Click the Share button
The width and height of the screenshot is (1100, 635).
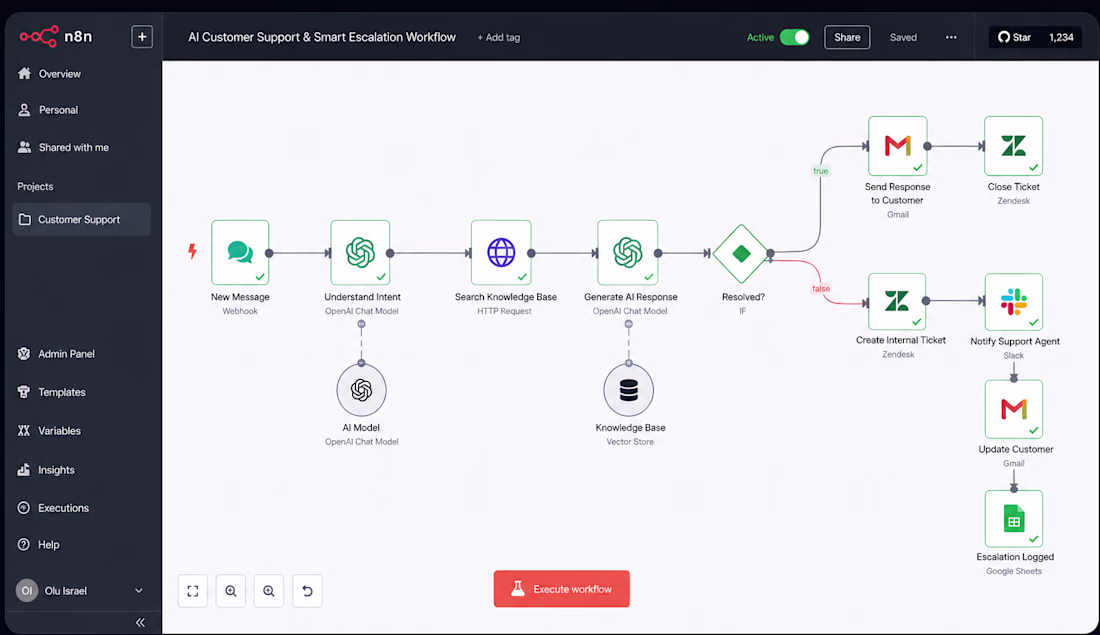click(847, 37)
